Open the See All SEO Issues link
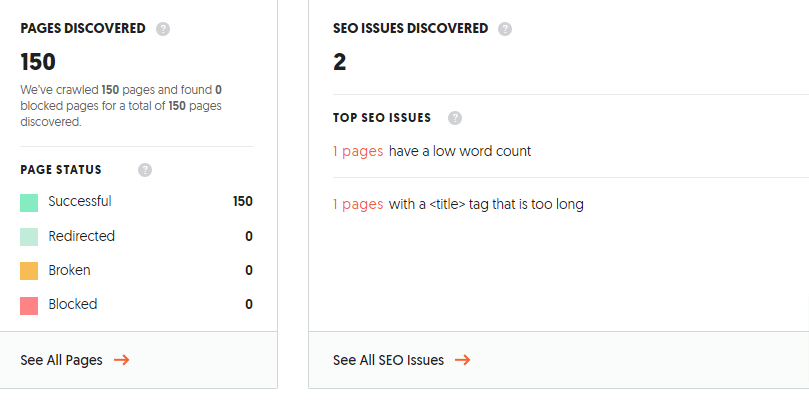The image size is (809, 401). (388, 360)
